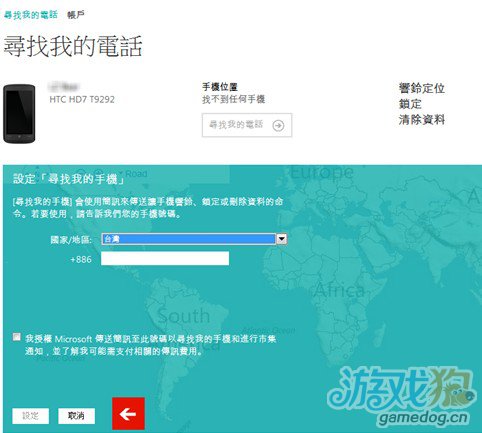Click the 設定 confirm button
This screenshot has height=433, width=482.
tap(31, 416)
